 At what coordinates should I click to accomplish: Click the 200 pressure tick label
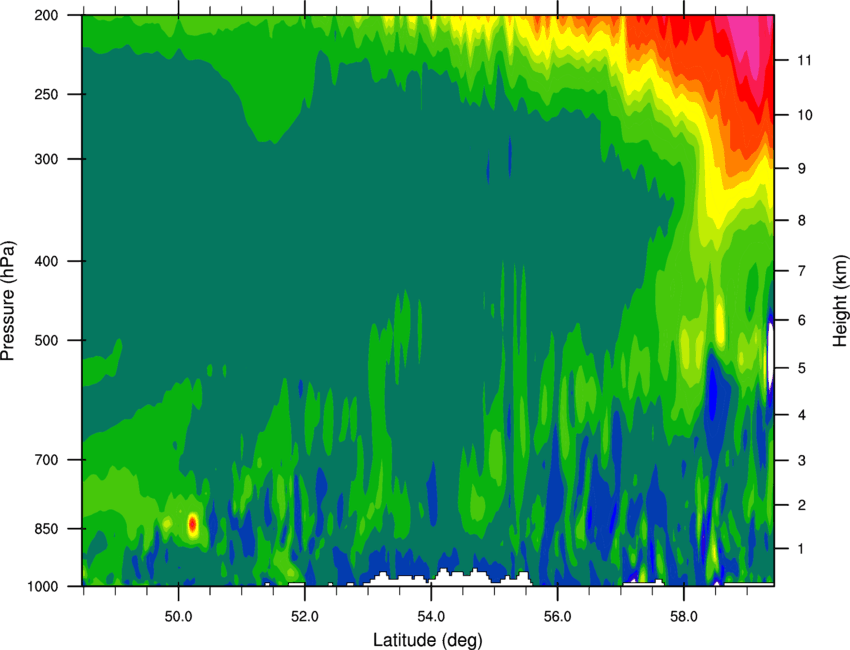(x=47, y=15)
